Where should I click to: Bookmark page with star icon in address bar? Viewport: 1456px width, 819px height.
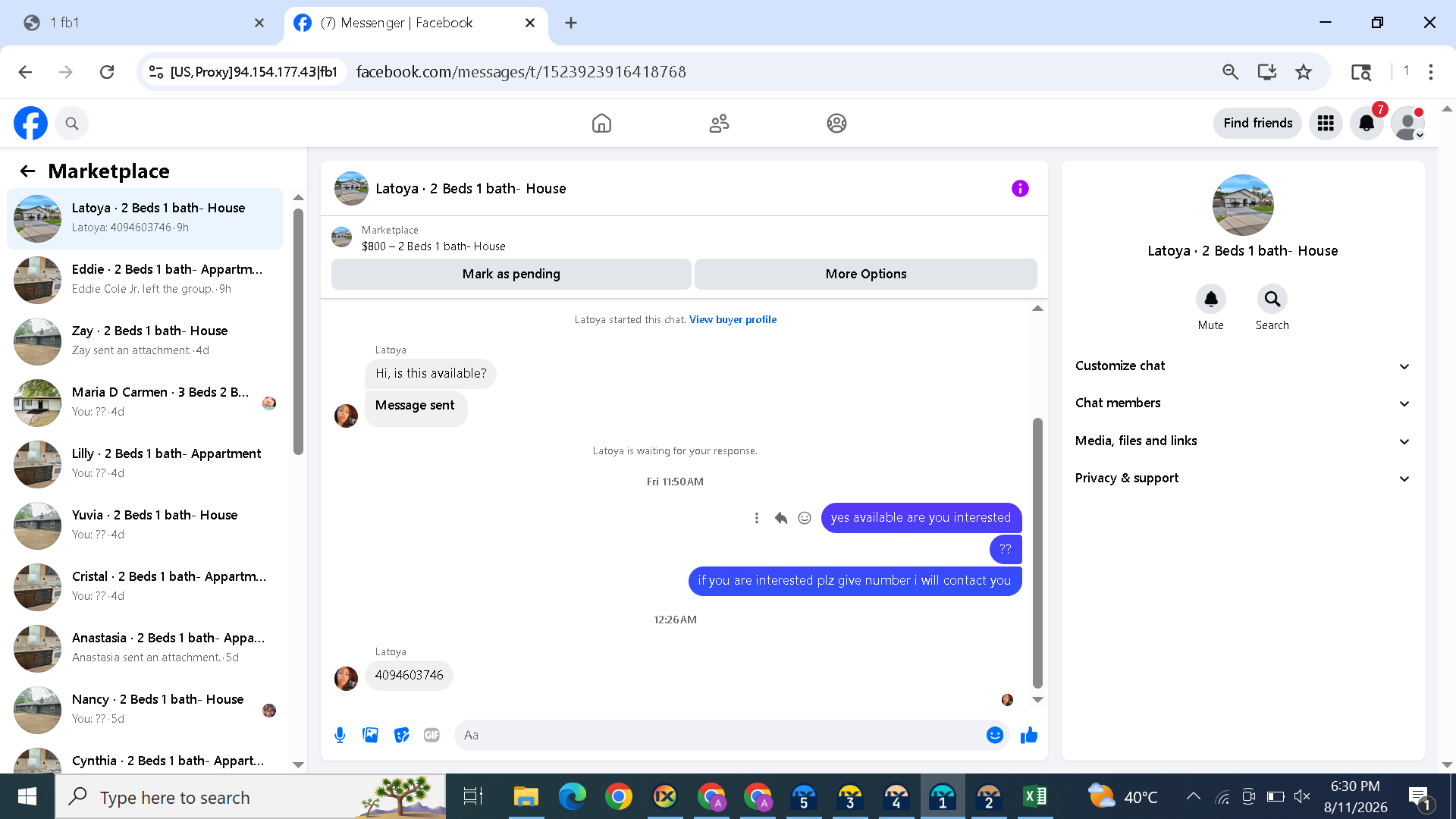[1304, 72]
